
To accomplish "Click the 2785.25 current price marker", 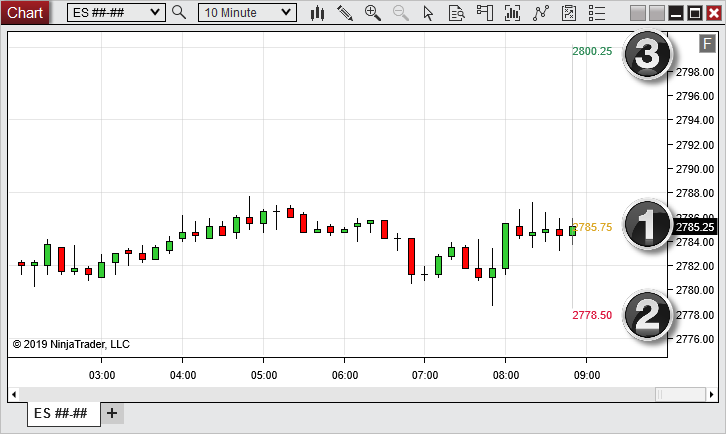I will [x=694, y=227].
